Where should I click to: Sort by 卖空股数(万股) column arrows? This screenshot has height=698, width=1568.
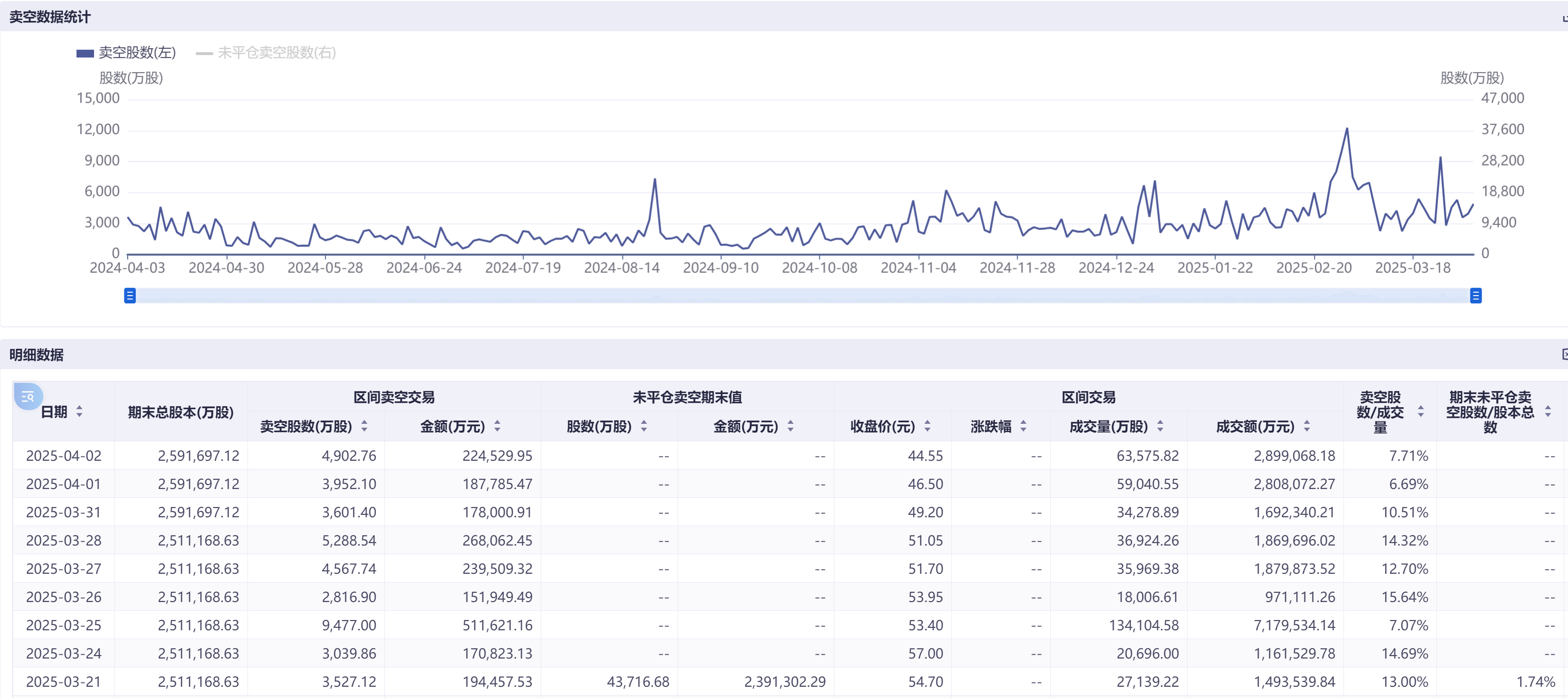pyautogui.click(x=364, y=427)
